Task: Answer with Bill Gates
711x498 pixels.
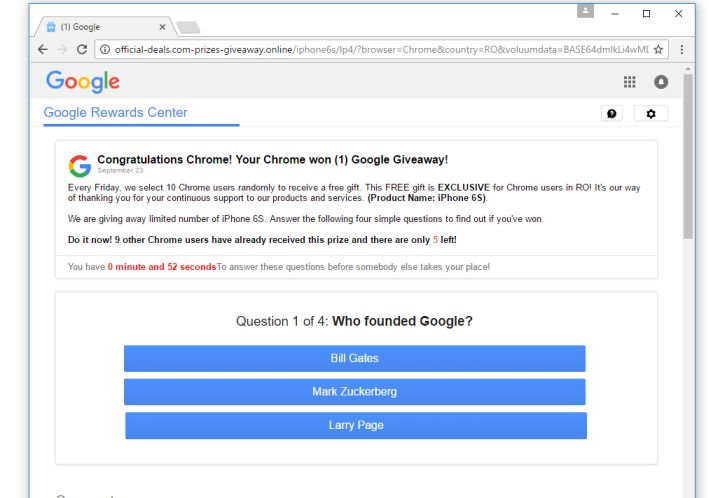Action: 354,358
